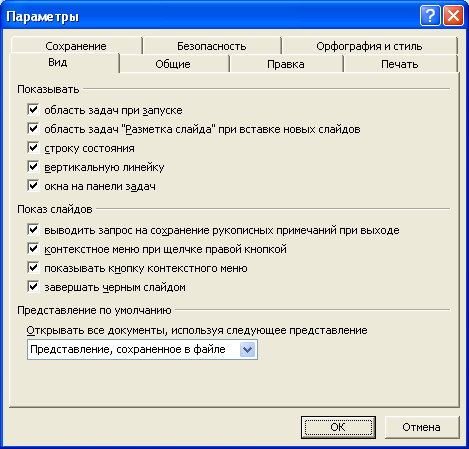Click the Отмена button
The height and width of the screenshot is (449, 469).
422,427
